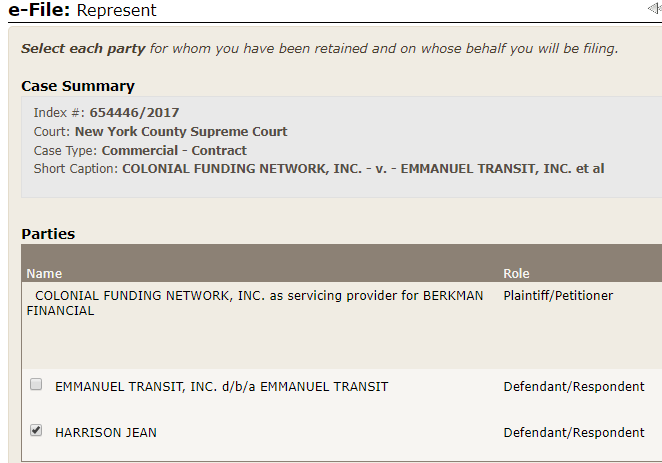Click the back arrow icon beside the e-File heading
Screen dimensions: 662x463
tap(654, 9)
